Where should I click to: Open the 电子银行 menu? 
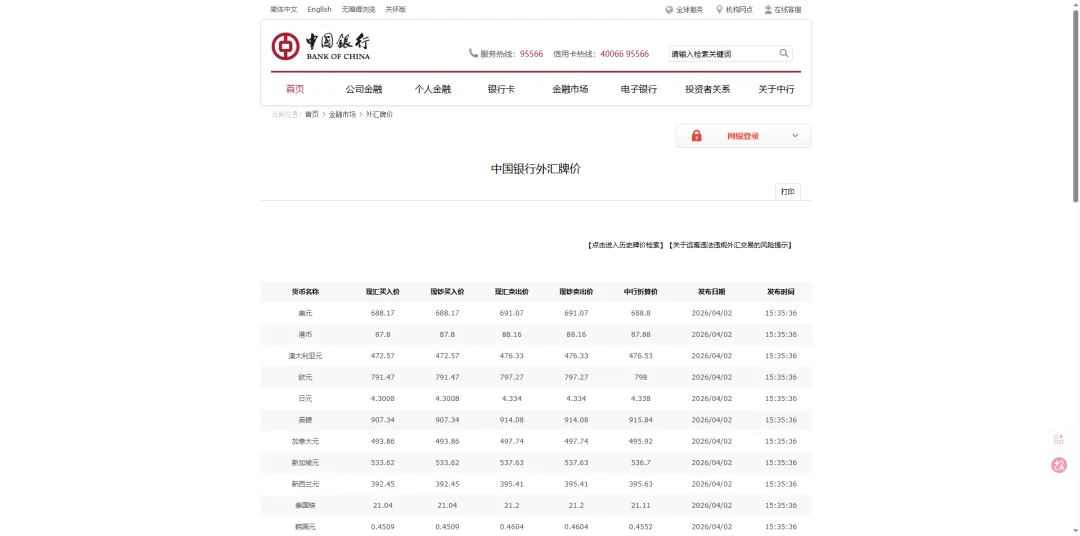(638, 89)
